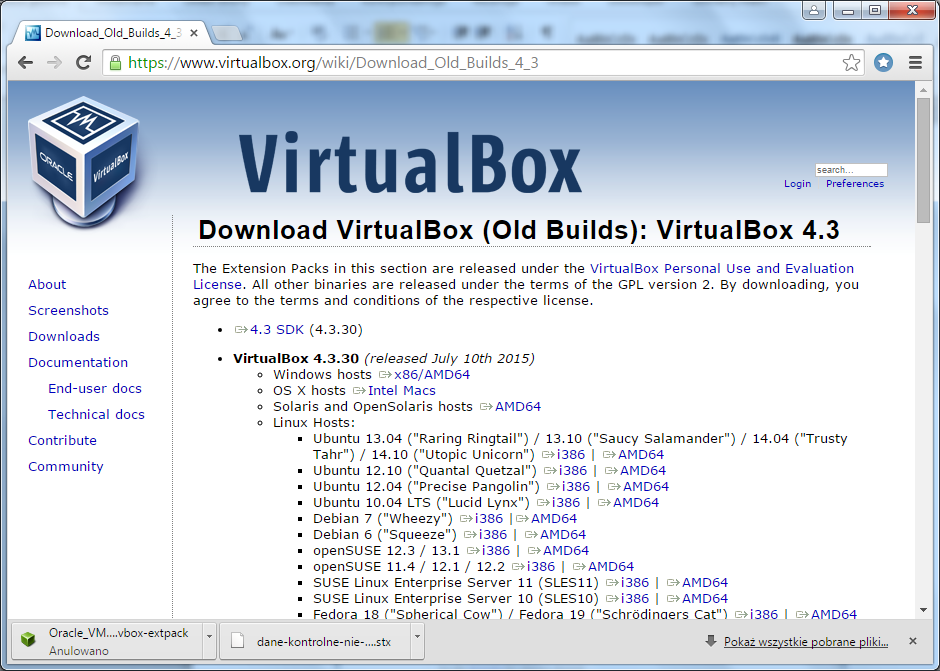
Task: Go back with the browser back arrow
Action: click(x=25, y=62)
